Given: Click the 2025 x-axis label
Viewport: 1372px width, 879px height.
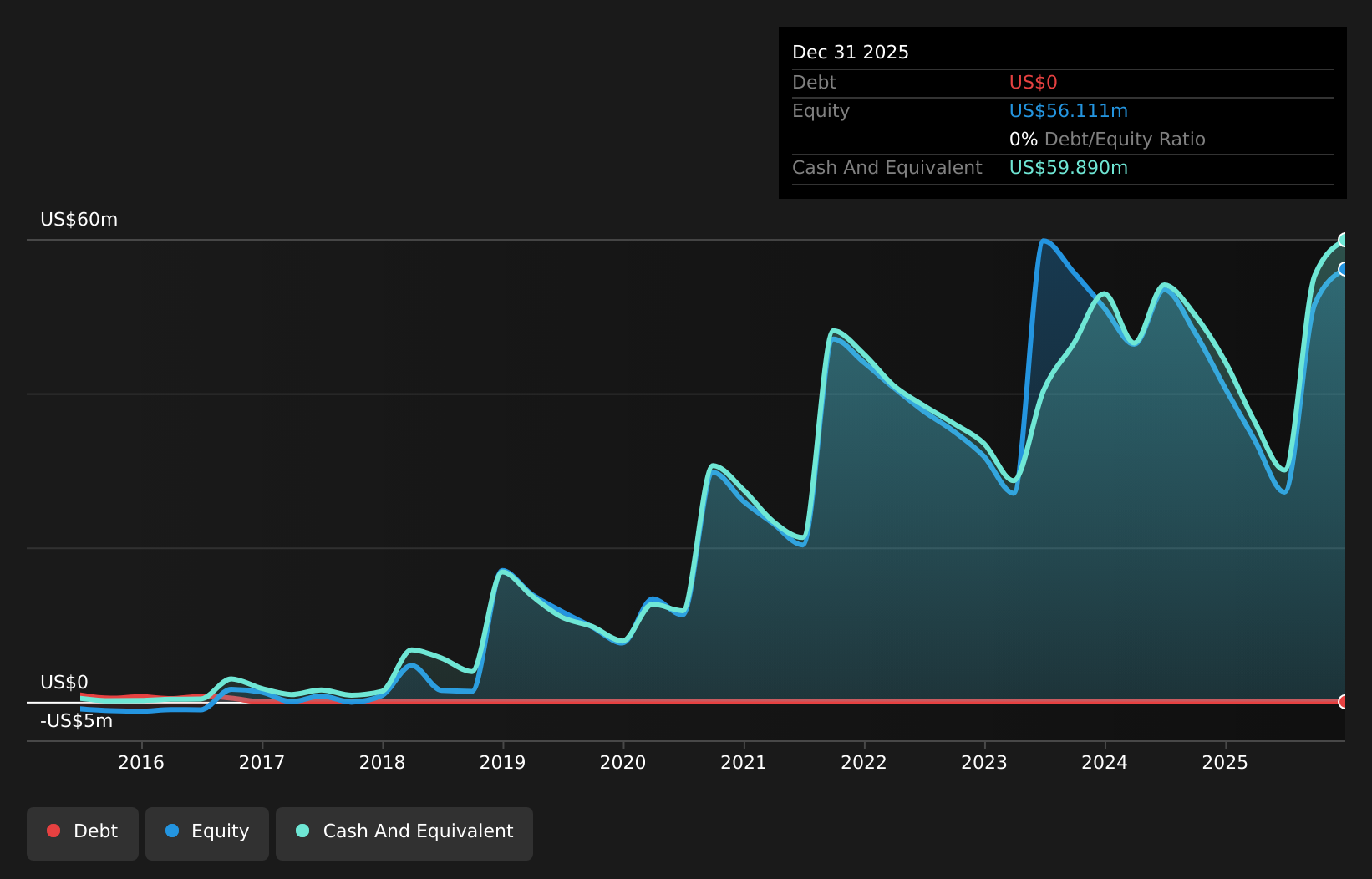Looking at the screenshot, I should point(1225,762).
